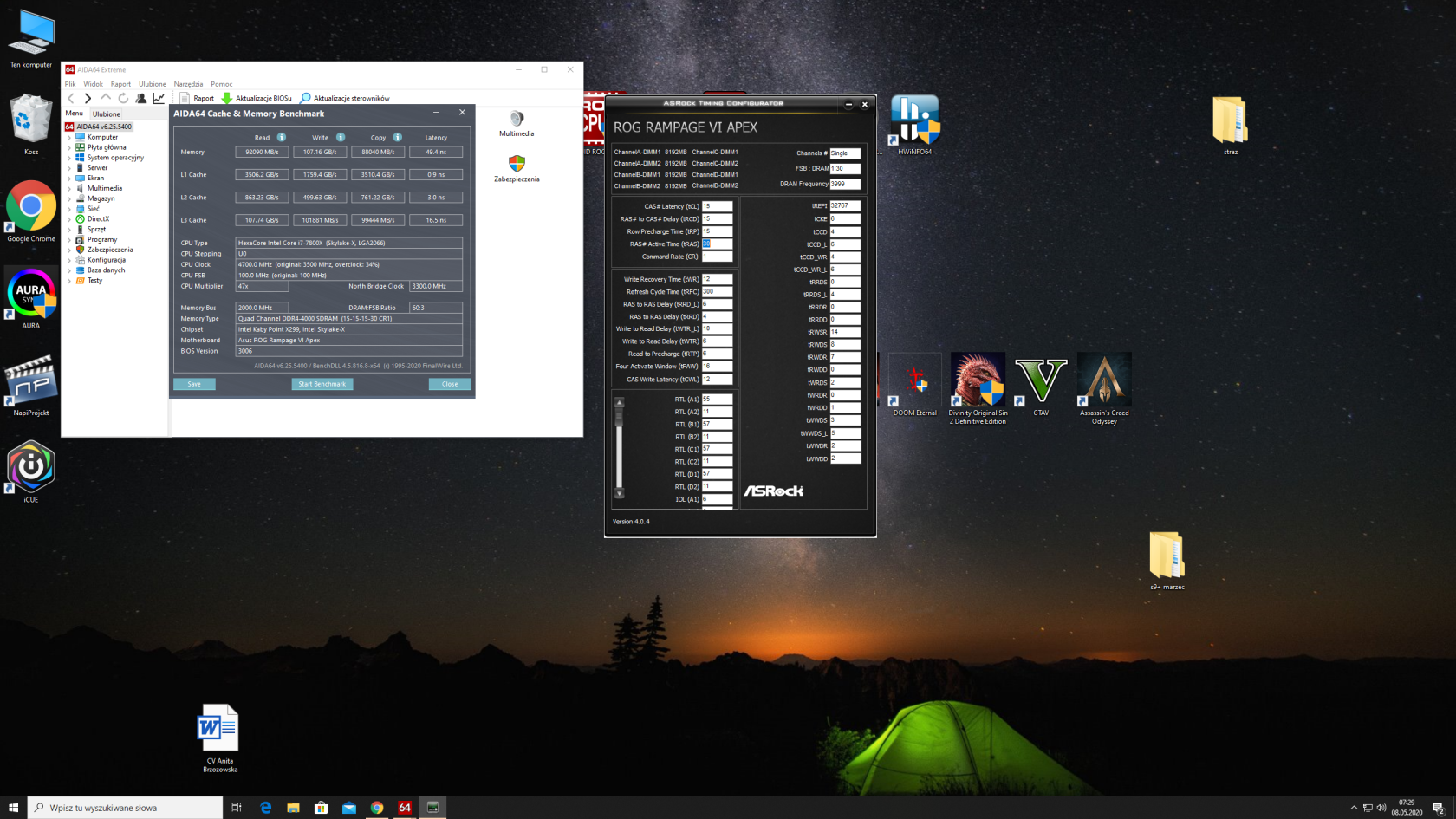
Task: Expand the Testy tree node
Action: point(69,281)
